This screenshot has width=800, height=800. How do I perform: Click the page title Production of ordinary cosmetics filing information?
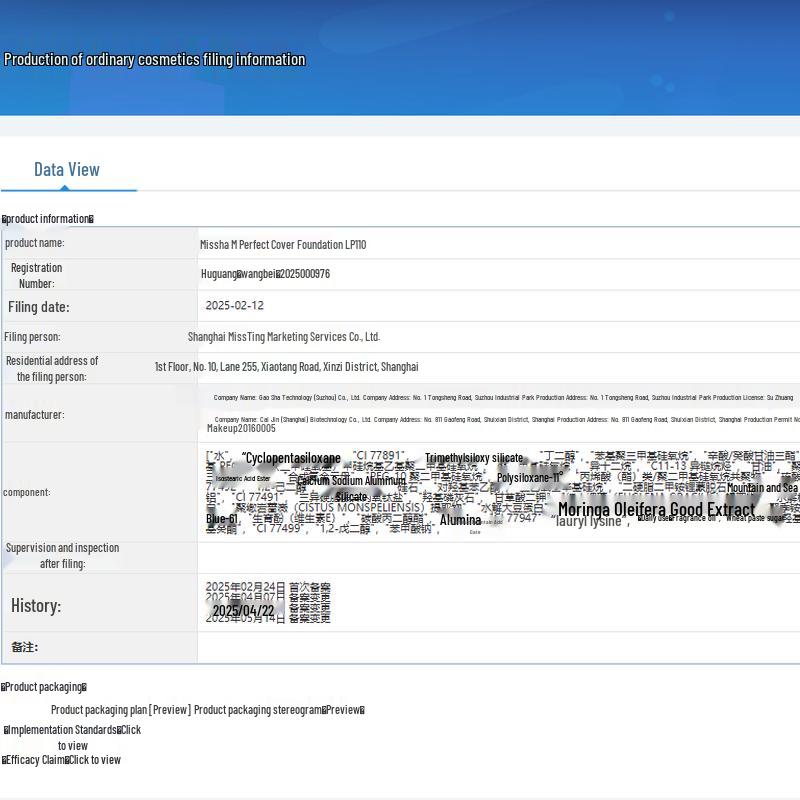tap(155, 60)
